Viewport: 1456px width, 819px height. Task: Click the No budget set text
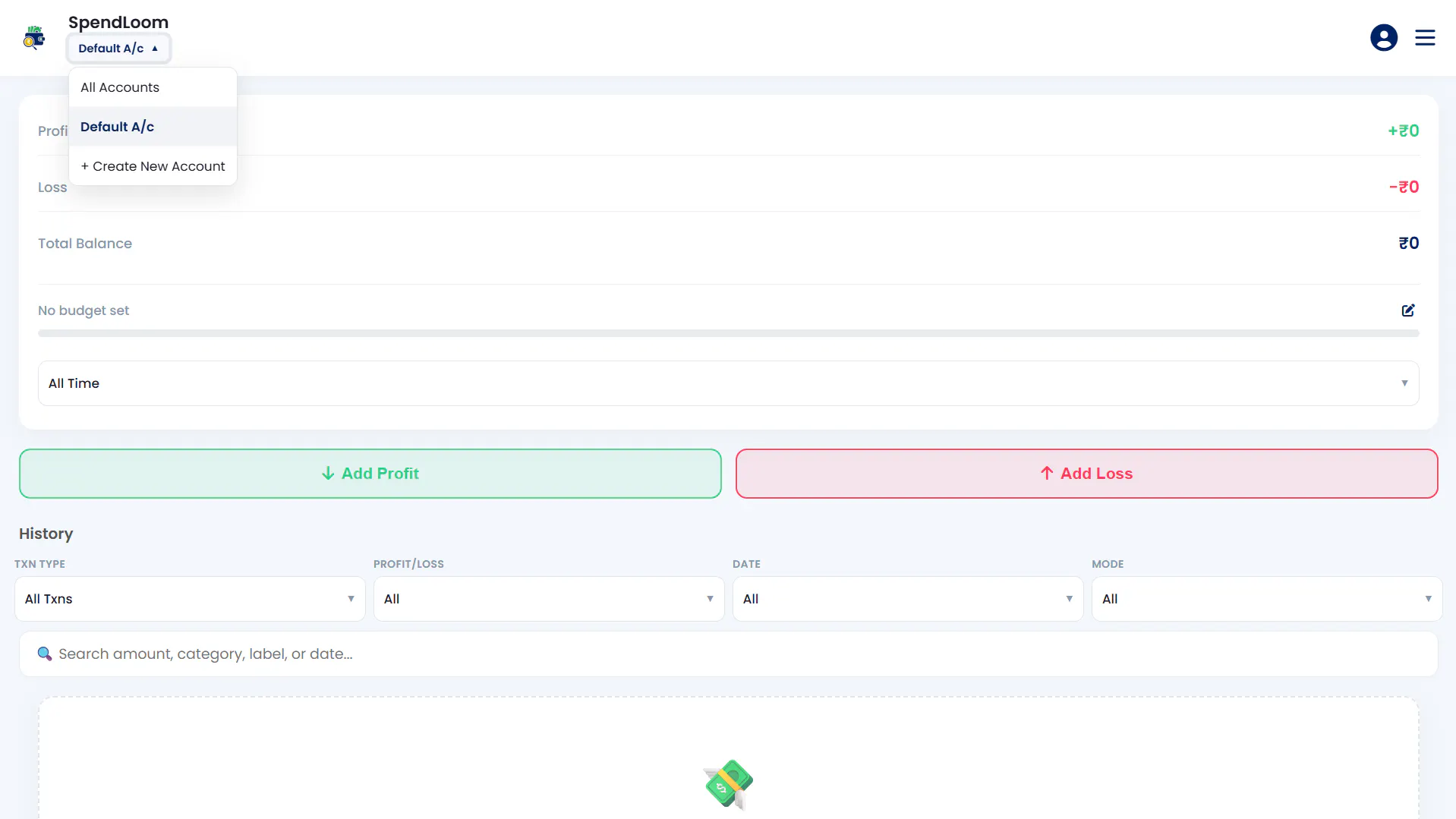84,310
